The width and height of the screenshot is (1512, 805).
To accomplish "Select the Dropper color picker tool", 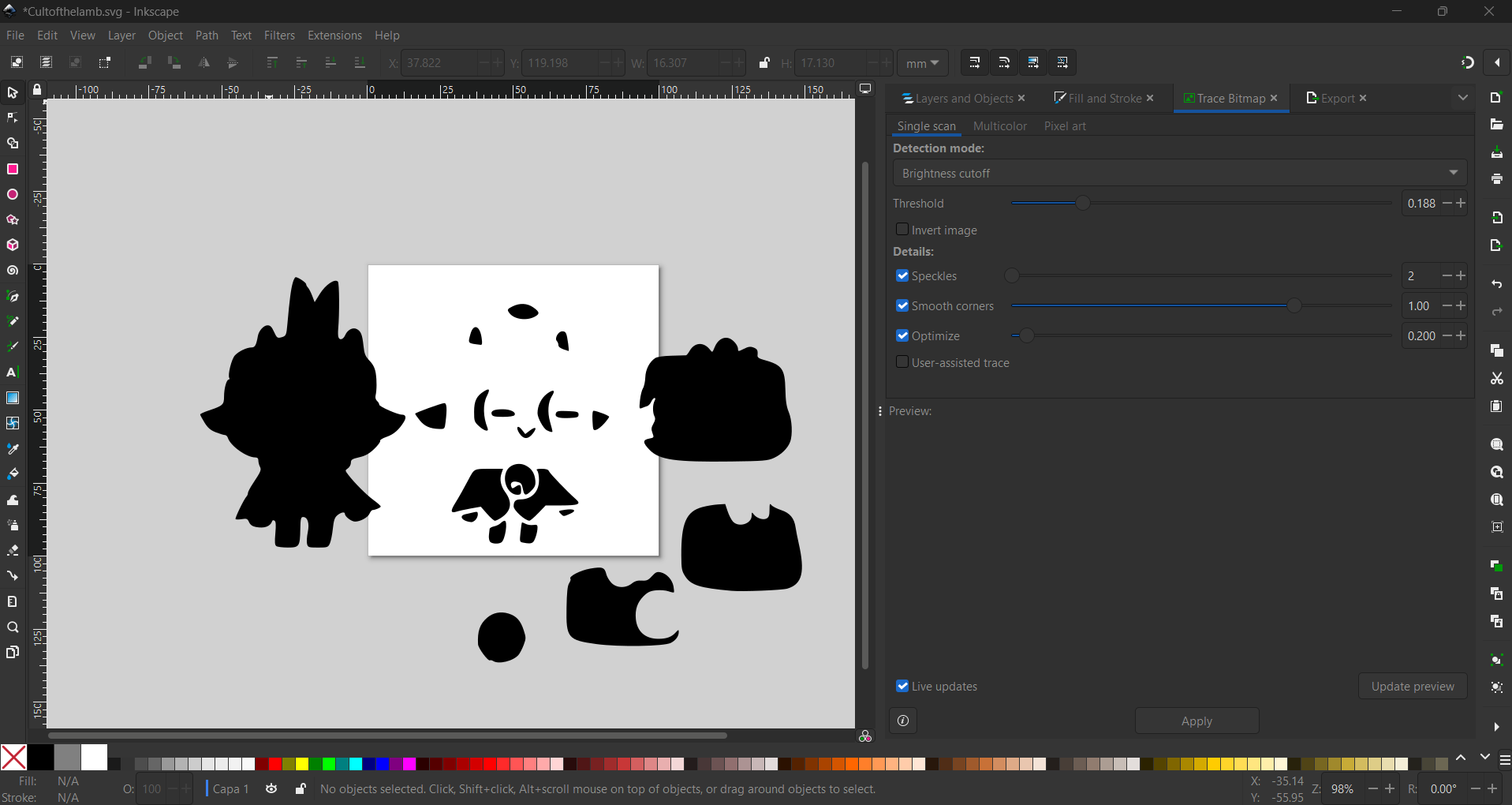I will 13,449.
